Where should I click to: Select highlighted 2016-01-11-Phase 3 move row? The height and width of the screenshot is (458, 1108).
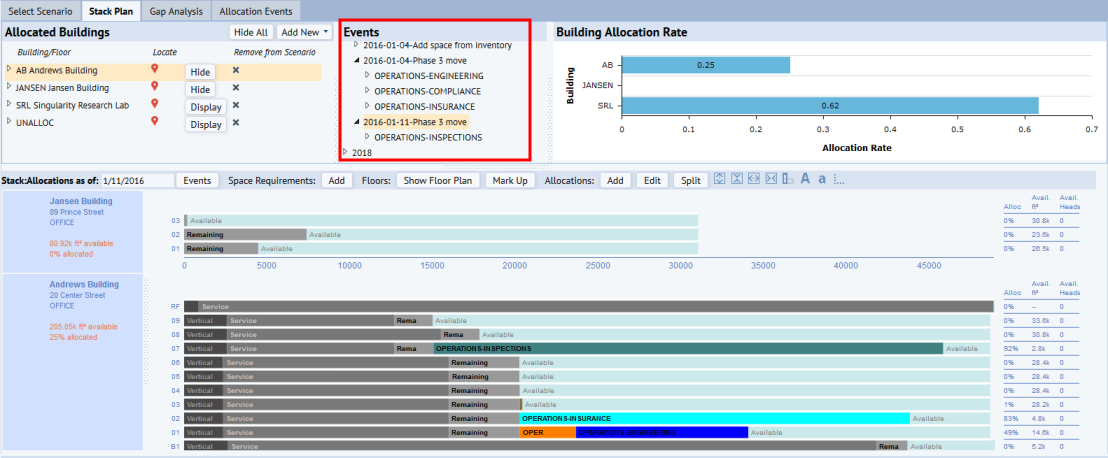tap(415, 122)
